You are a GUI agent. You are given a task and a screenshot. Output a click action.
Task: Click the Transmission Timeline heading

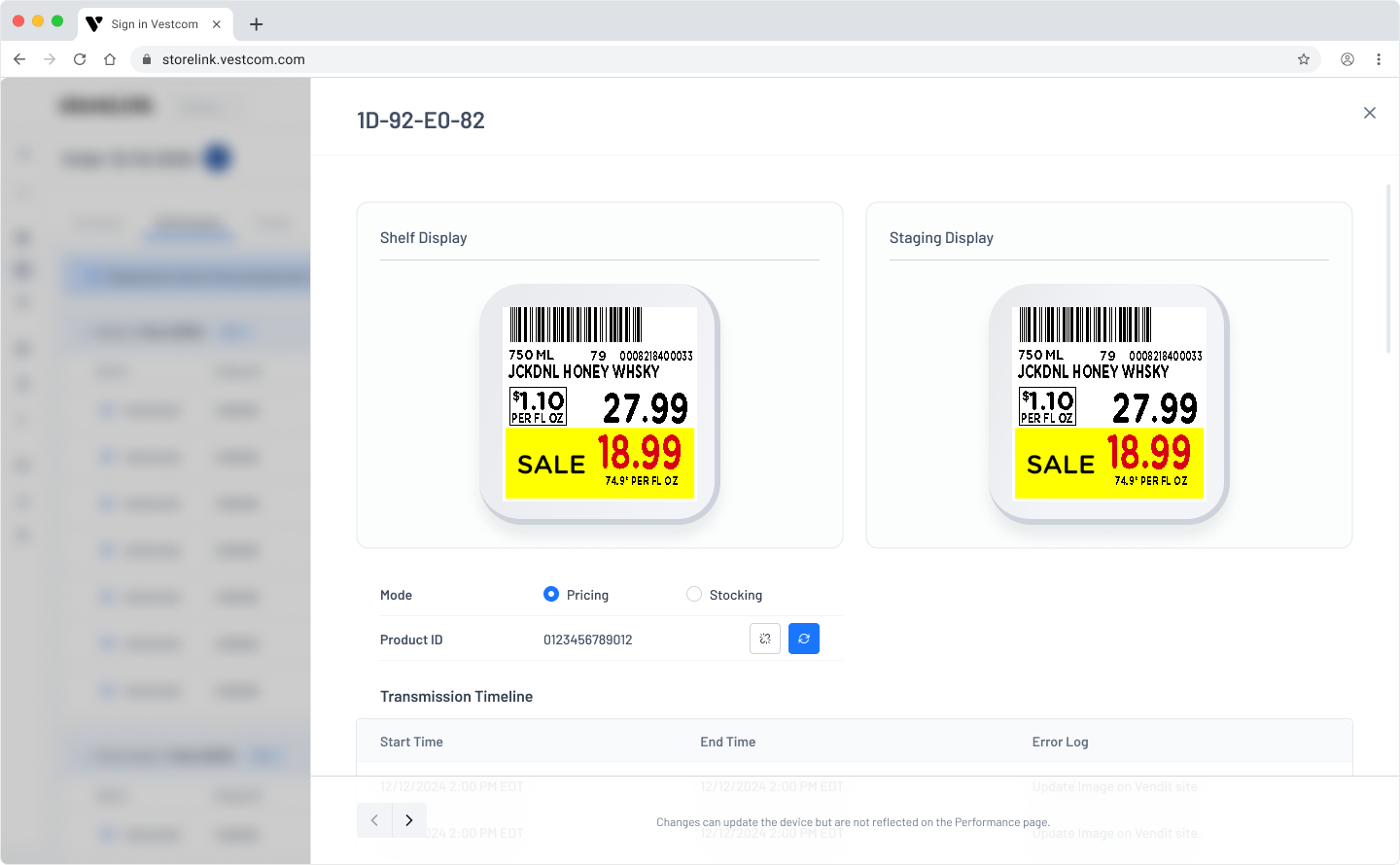point(457,696)
